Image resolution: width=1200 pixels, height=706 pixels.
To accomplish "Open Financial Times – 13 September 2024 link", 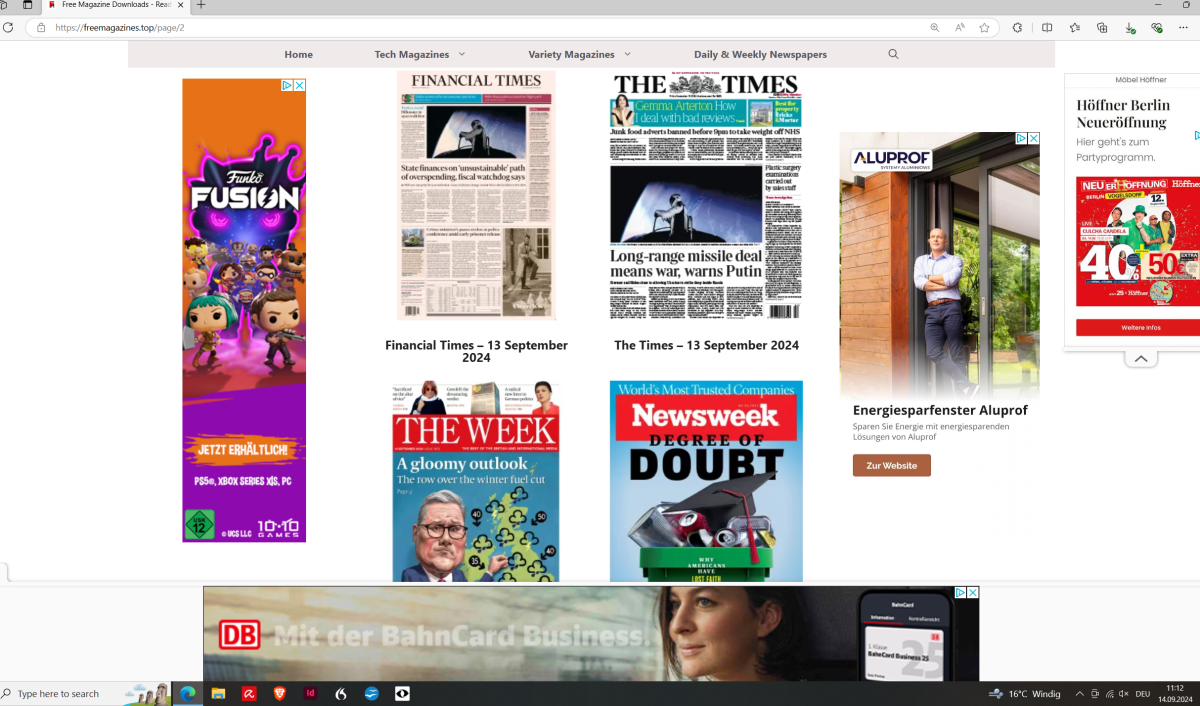I will pos(476,351).
